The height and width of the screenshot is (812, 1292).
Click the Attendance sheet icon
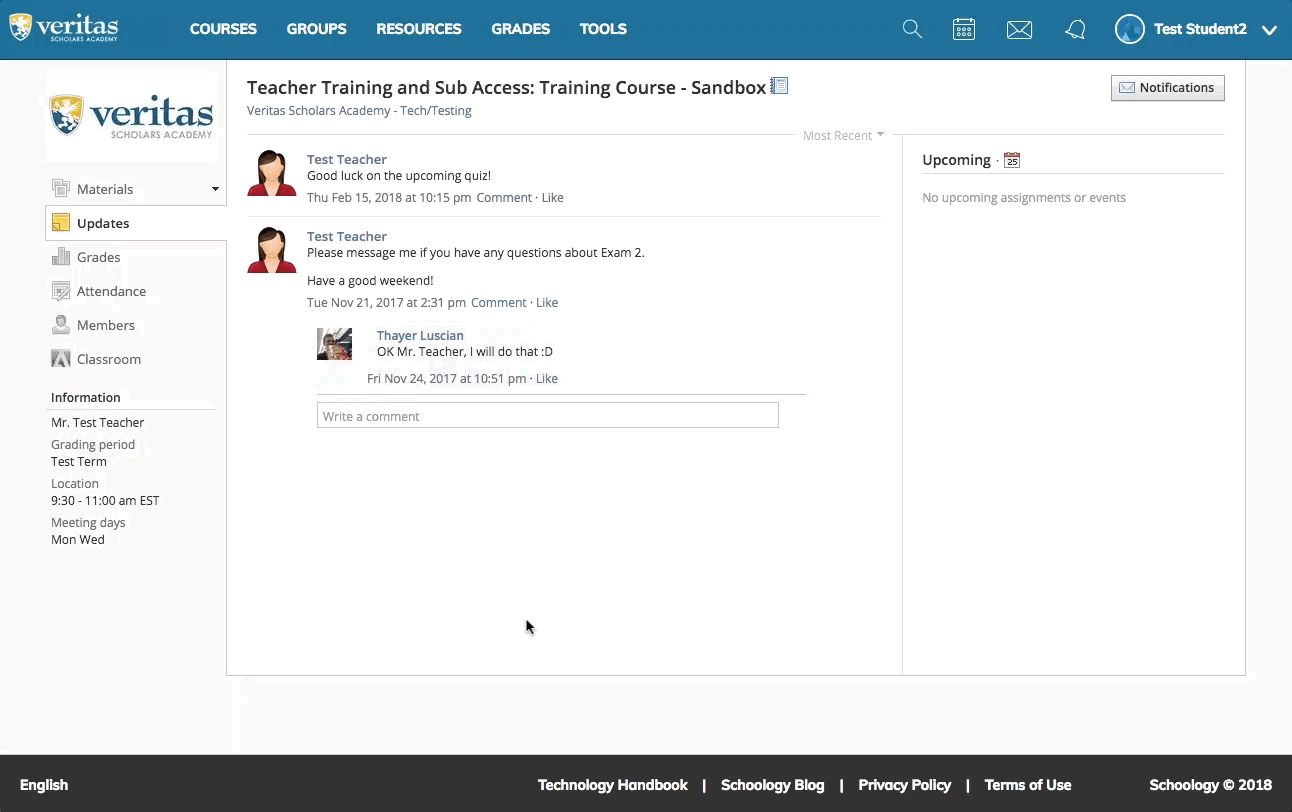(x=61, y=291)
